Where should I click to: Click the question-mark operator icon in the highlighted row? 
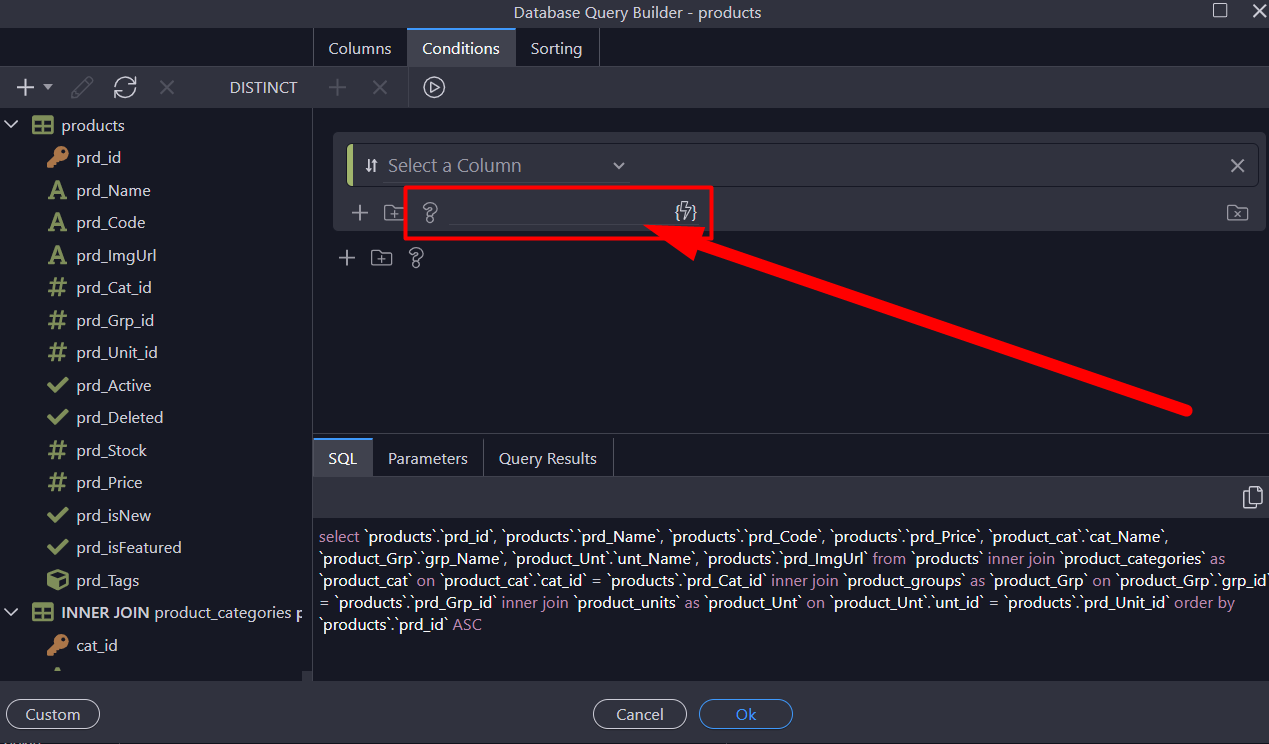click(430, 212)
